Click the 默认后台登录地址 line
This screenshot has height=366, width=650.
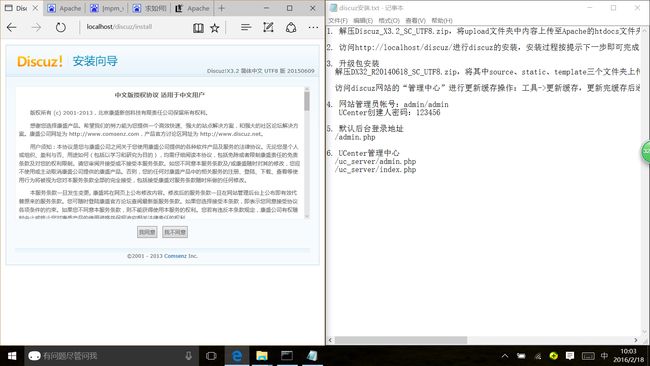click(x=371, y=129)
